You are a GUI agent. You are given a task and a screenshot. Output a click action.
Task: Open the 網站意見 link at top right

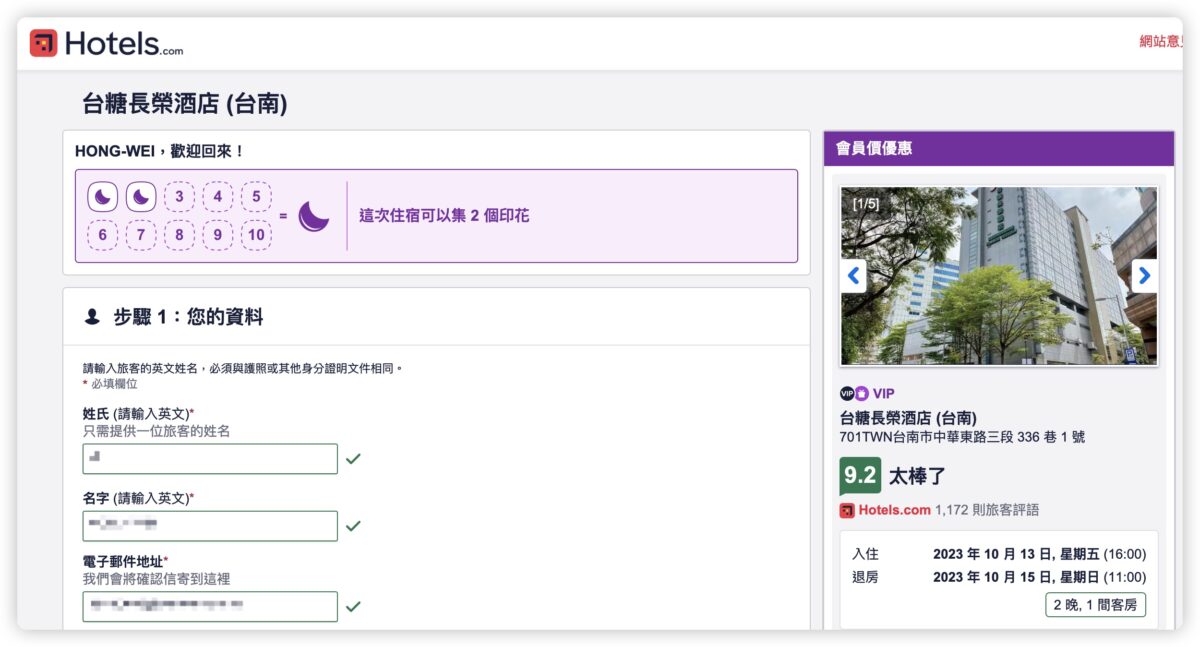click(1161, 41)
